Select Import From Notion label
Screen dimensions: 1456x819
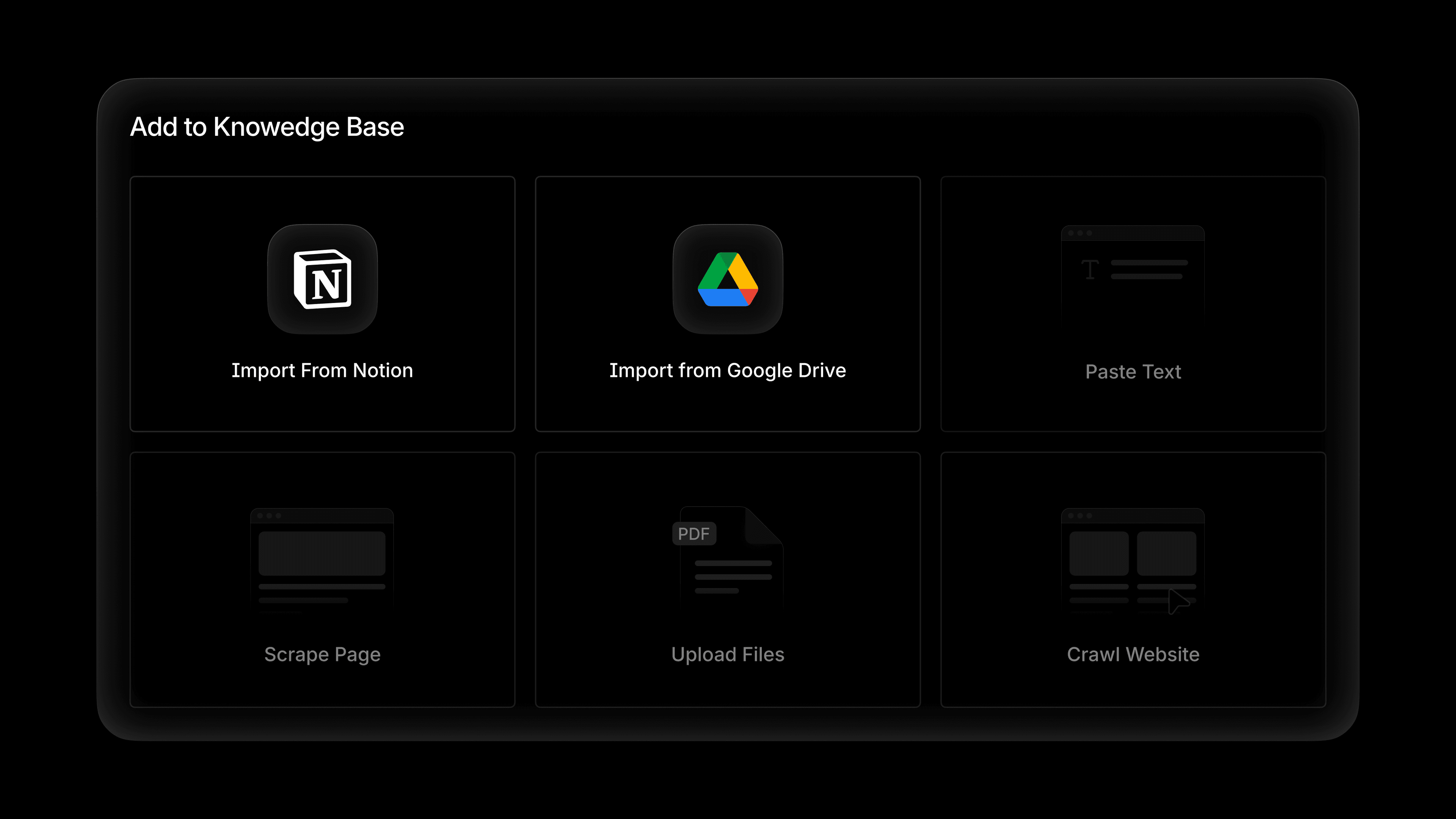point(322,371)
